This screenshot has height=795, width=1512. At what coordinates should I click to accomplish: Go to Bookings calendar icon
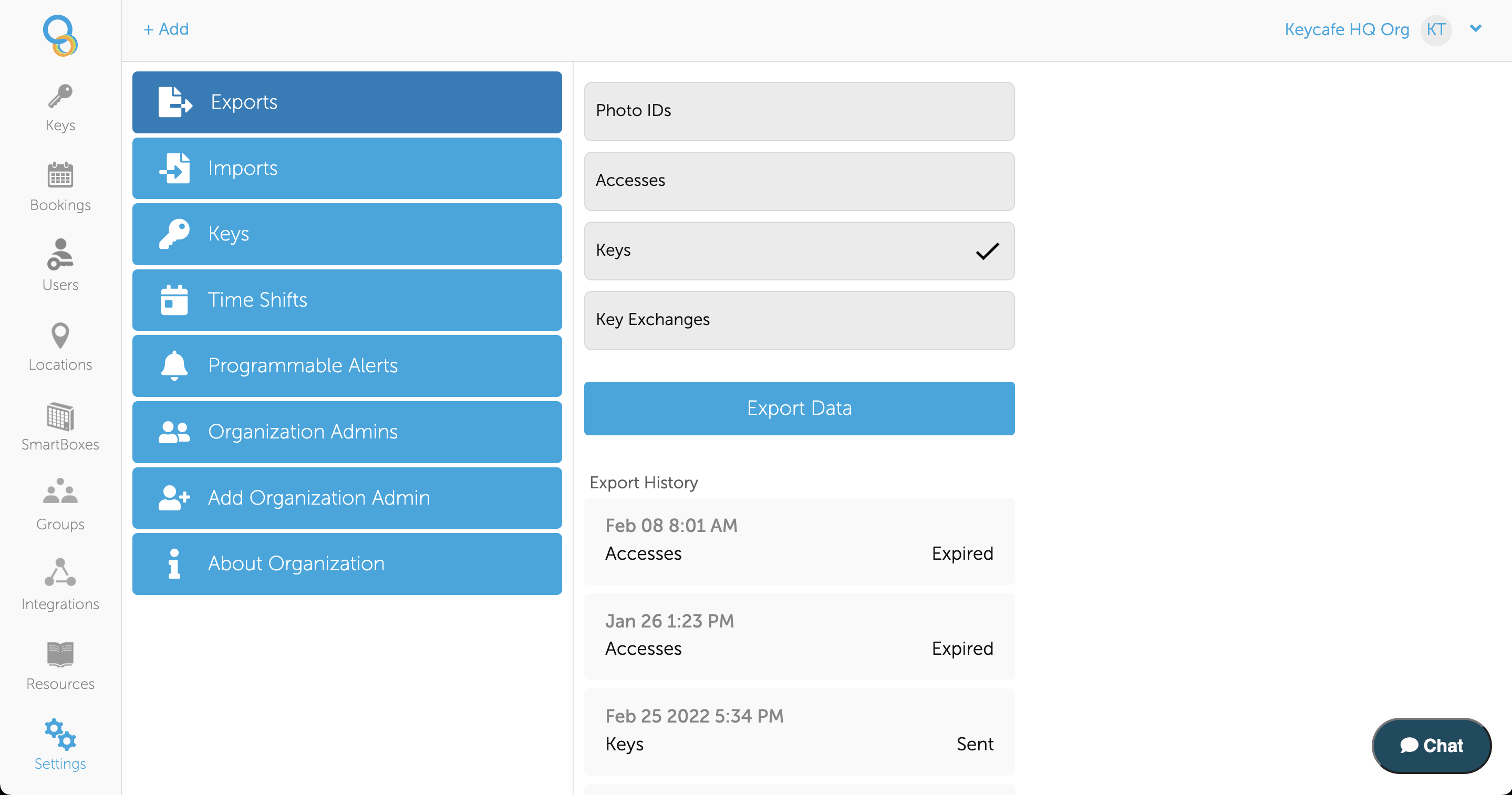60,175
